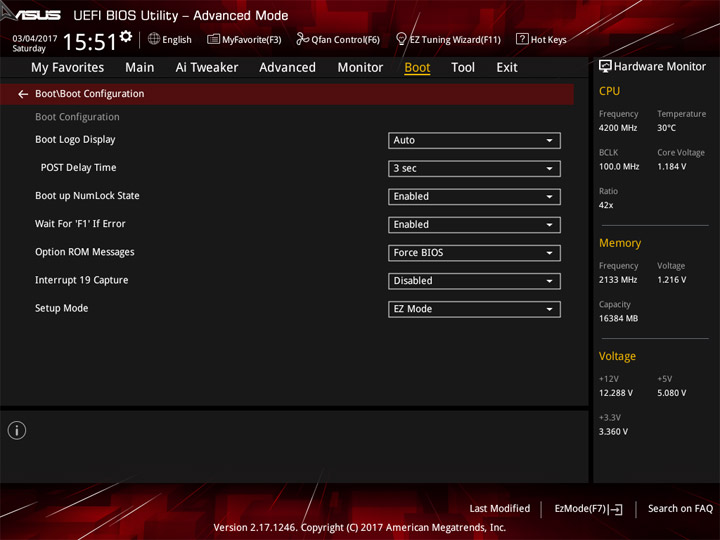
Task: Go to the Advanced tab
Action: (x=287, y=68)
